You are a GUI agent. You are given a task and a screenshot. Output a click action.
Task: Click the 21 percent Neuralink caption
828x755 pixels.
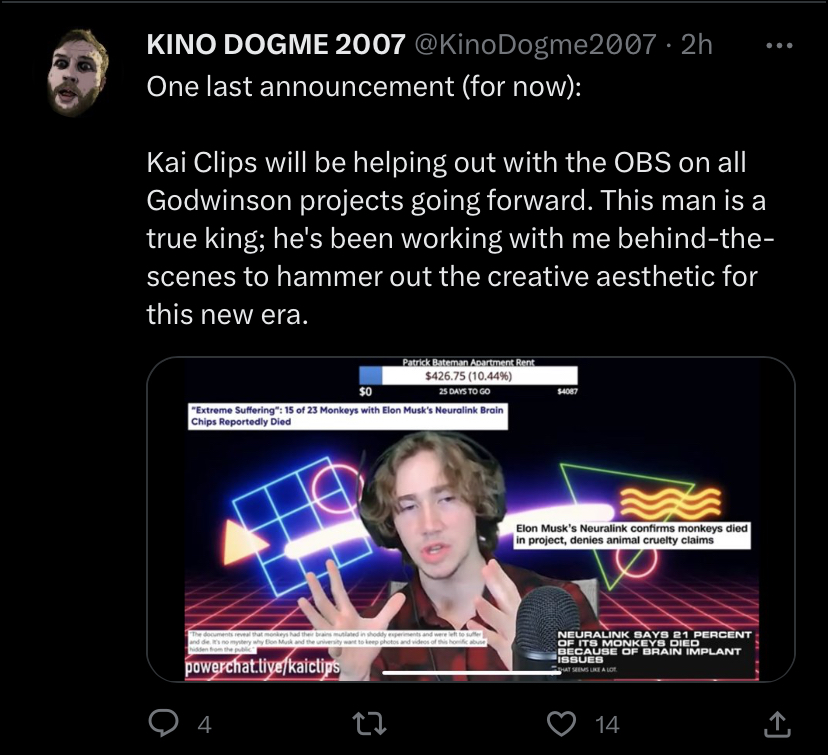pos(654,647)
